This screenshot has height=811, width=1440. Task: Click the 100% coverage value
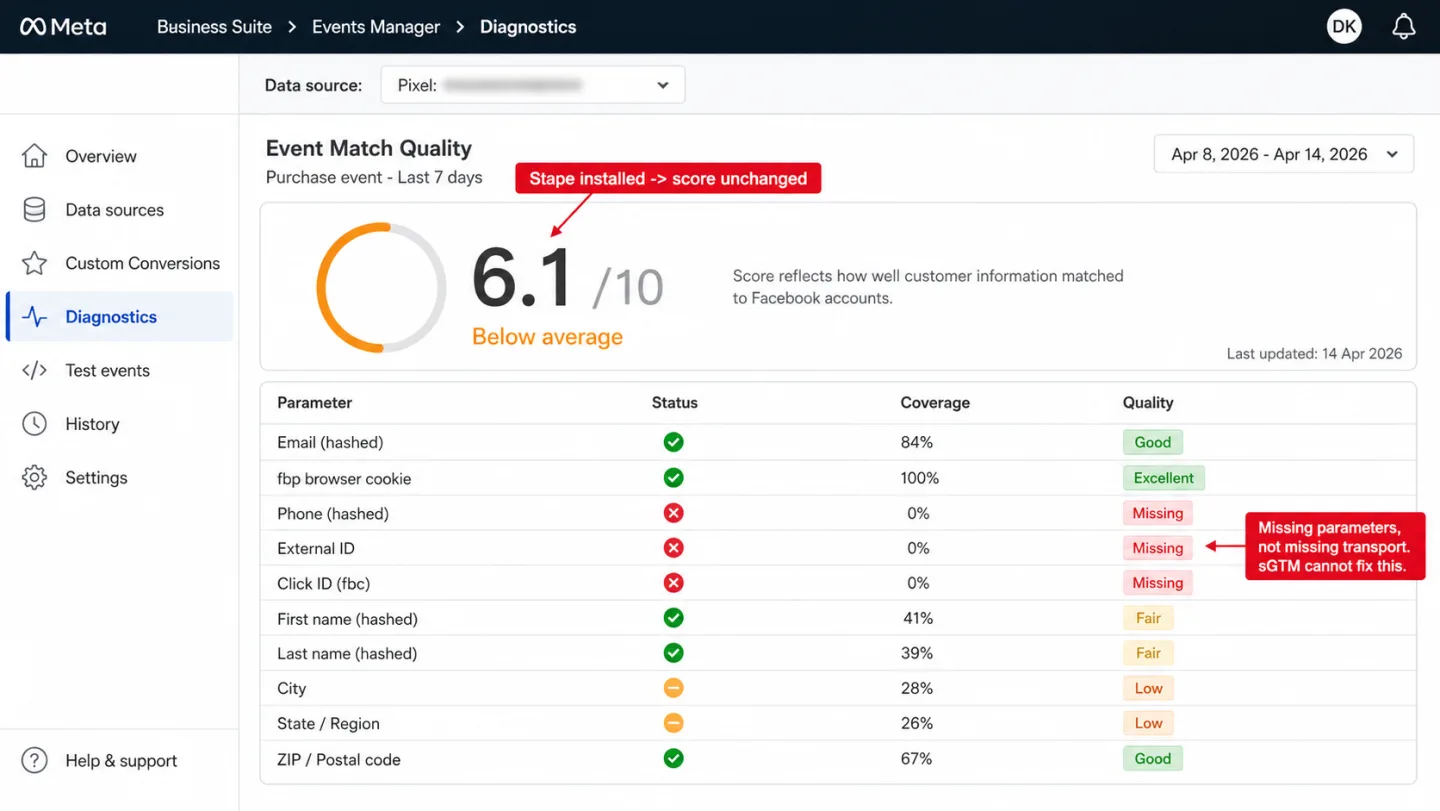coord(920,478)
